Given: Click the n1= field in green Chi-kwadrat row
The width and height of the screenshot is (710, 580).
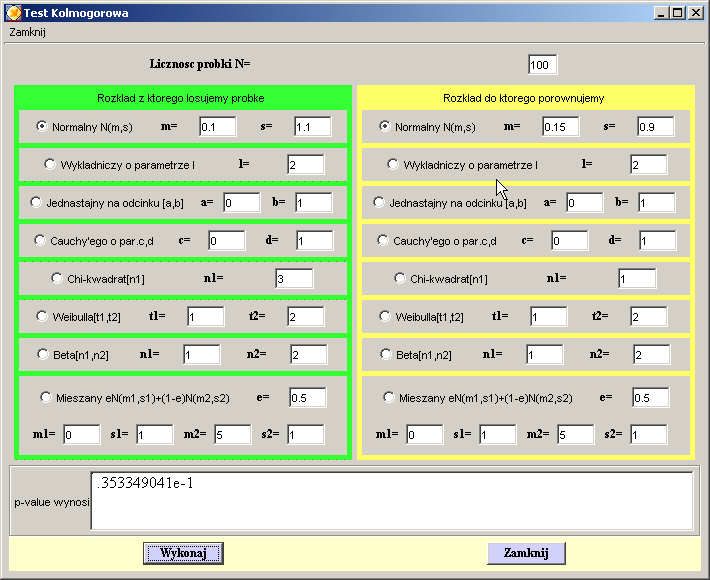Looking at the screenshot, I should [x=294, y=279].
